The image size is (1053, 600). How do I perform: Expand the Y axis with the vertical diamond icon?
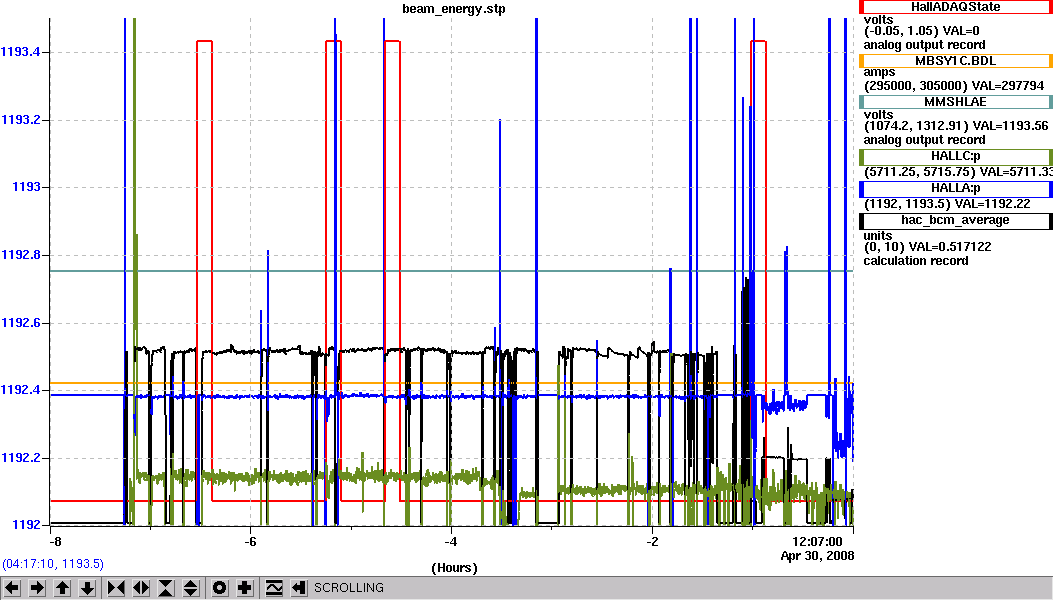(x=191, y=588)
